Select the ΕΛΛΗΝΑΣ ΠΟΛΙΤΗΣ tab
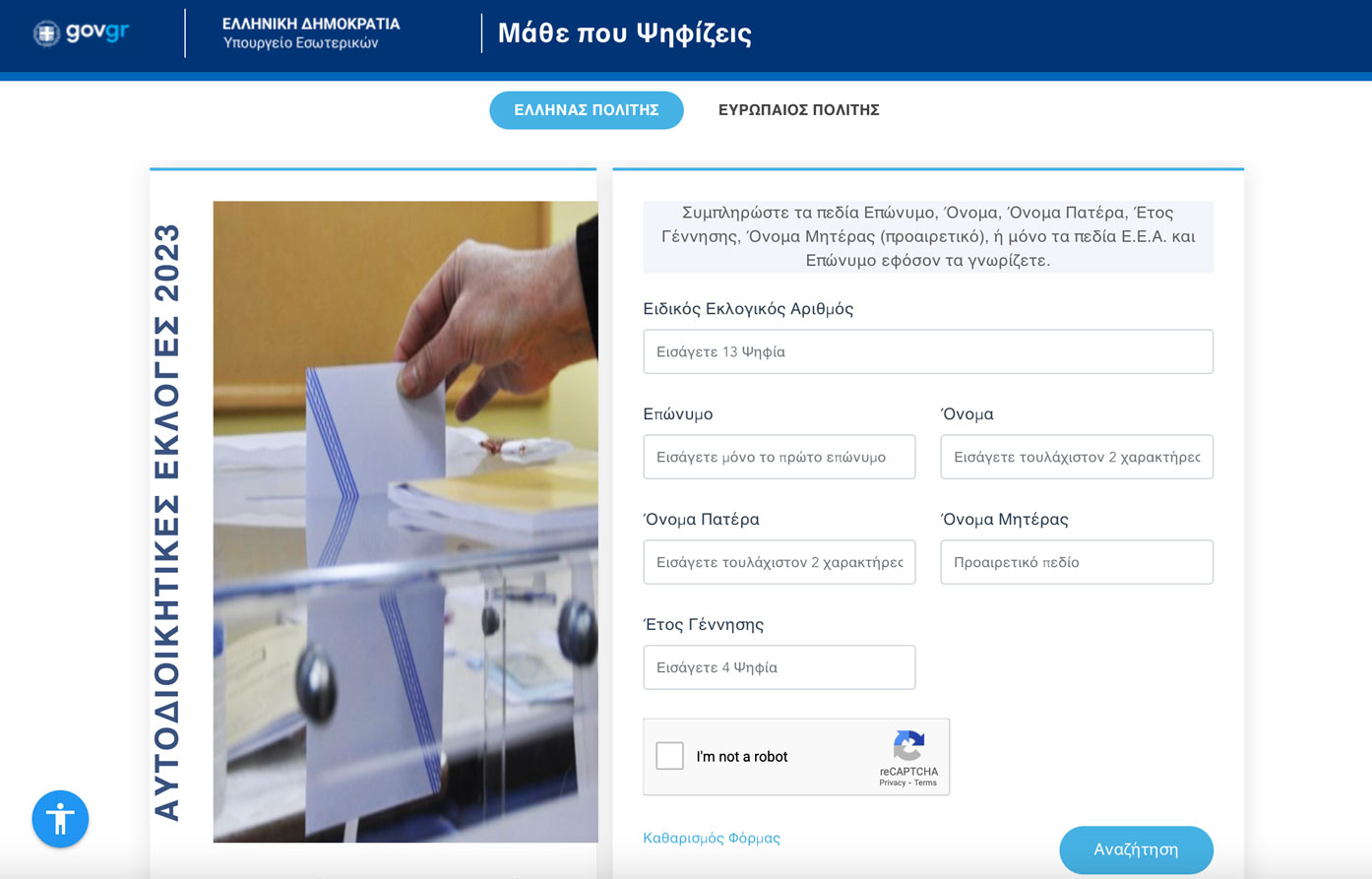Screen dimensions: 1372x879 587,110
